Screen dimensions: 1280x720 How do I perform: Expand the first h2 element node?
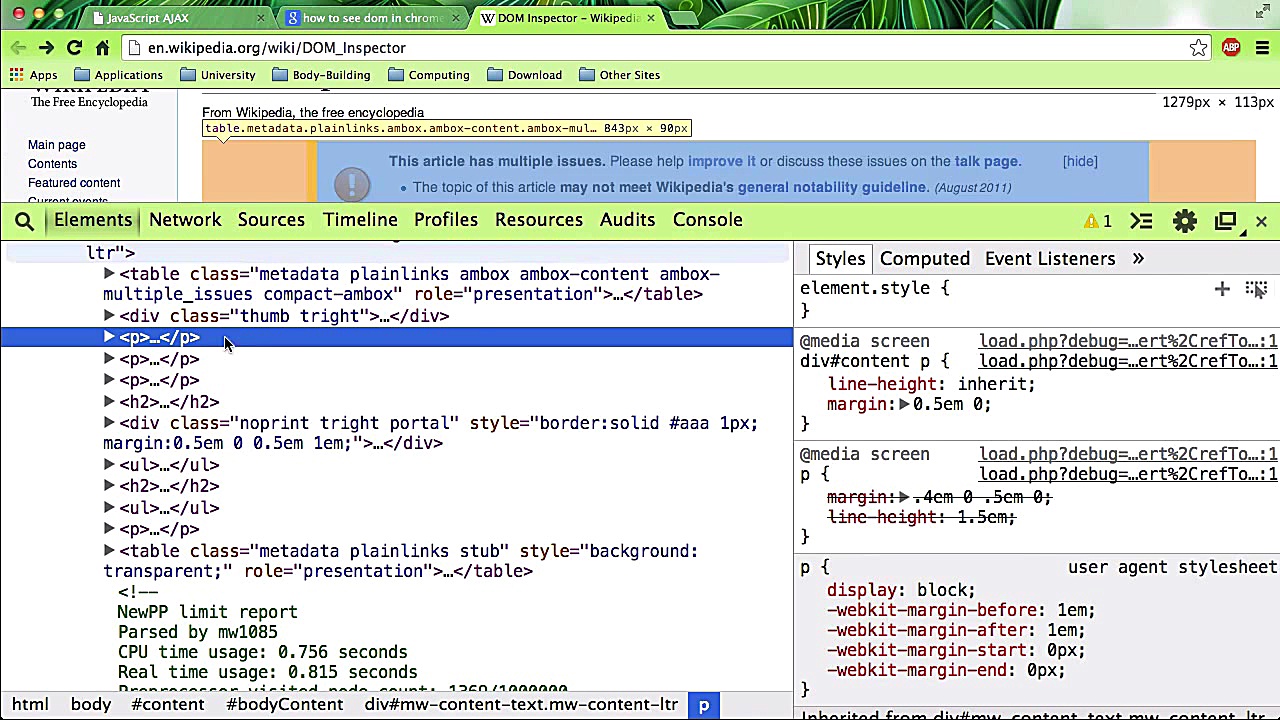click(x=109, y=402)
